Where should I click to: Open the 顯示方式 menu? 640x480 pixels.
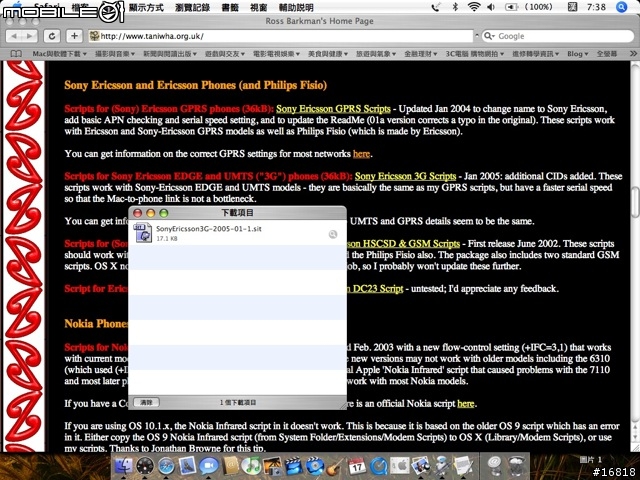(146, 7)
